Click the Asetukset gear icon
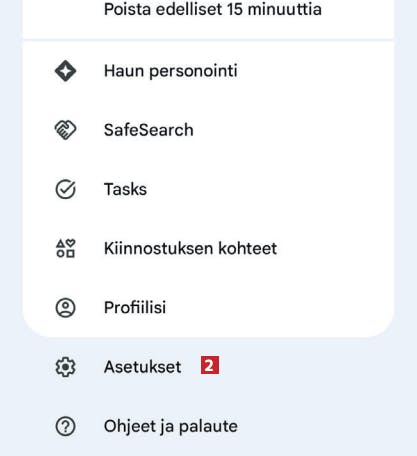The image size is (417, 456). (x=65, y=367)
